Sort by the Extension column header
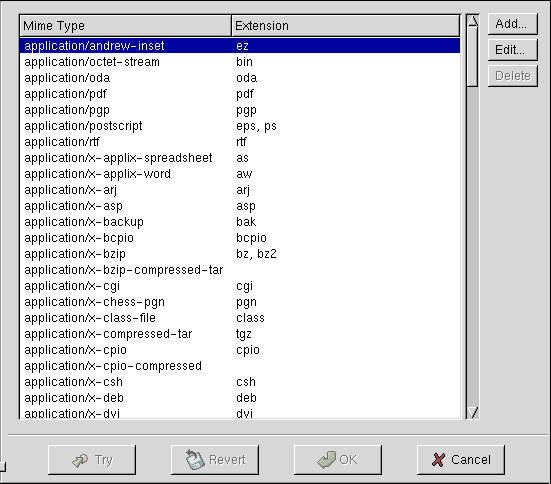The width and height of the screenshot is (551, 484). coord(345,26)
